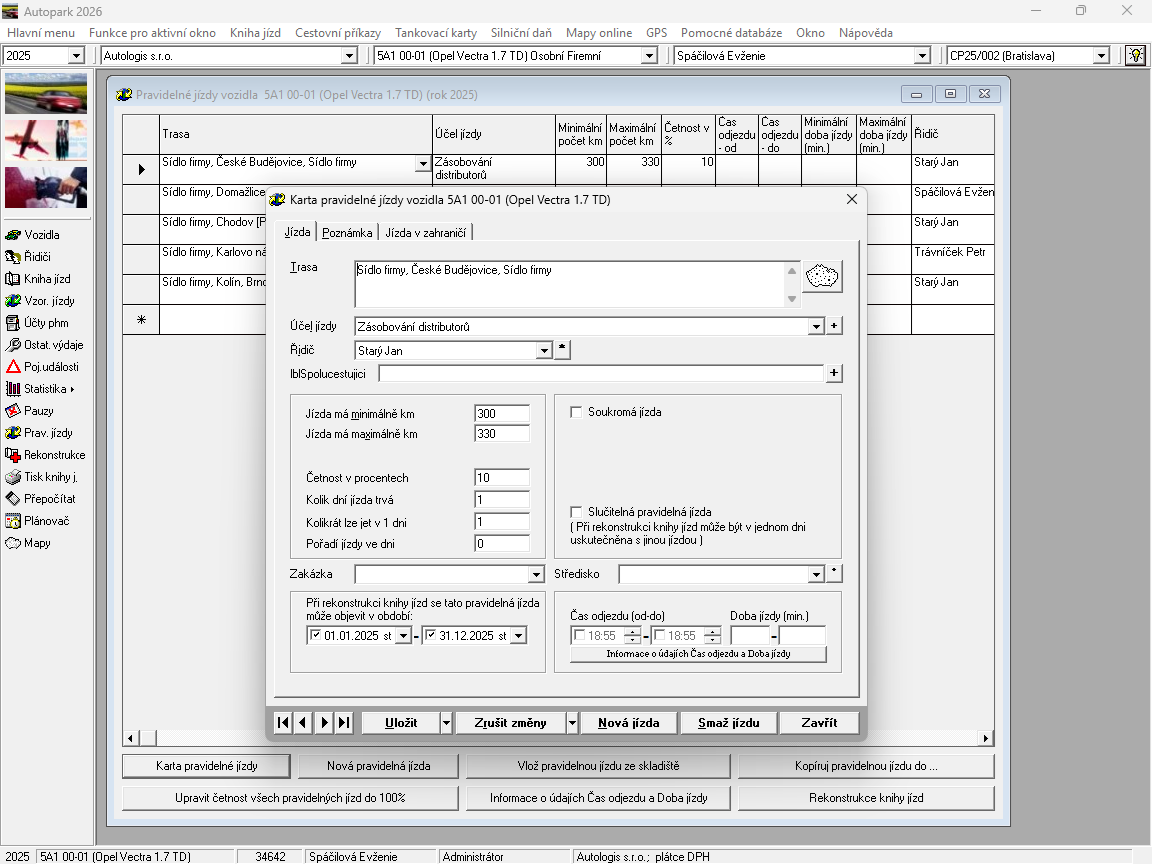Image resolution: width=1152 pixels, height=864 pixels.
Task: Click the Tisk knihy j. printer icon
Action: (x=14, y=477)
